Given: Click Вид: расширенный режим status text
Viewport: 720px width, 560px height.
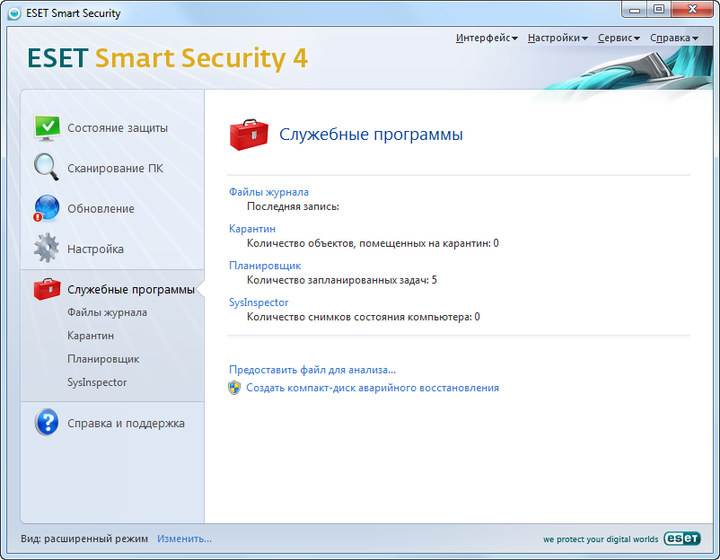Looking at the screenshot, I should (x=84, y=538).
